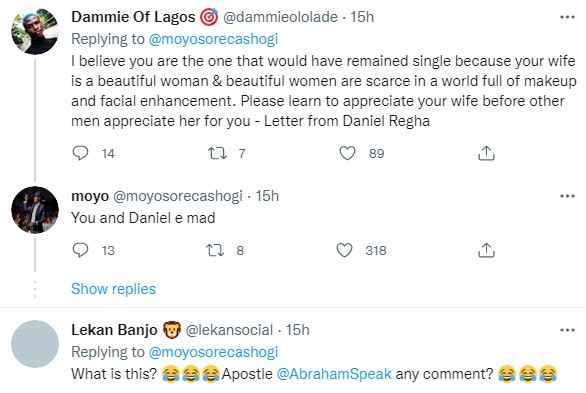Open @AbrahamSpeak mention link

coord(334,374)
